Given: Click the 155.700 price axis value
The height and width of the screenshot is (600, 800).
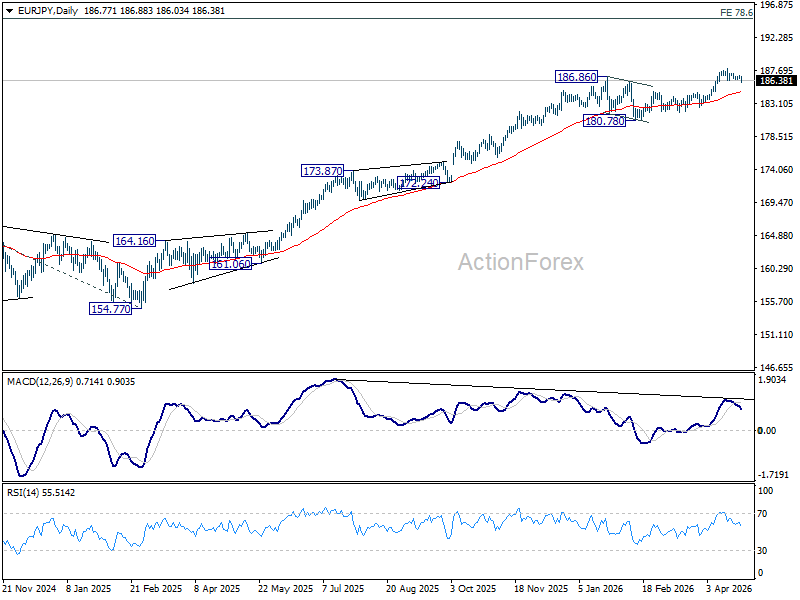Looking at the screenshot, I should tap(777, 302).
